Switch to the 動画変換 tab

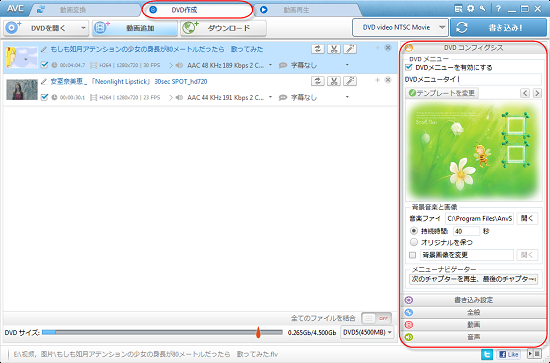(84, 10)
